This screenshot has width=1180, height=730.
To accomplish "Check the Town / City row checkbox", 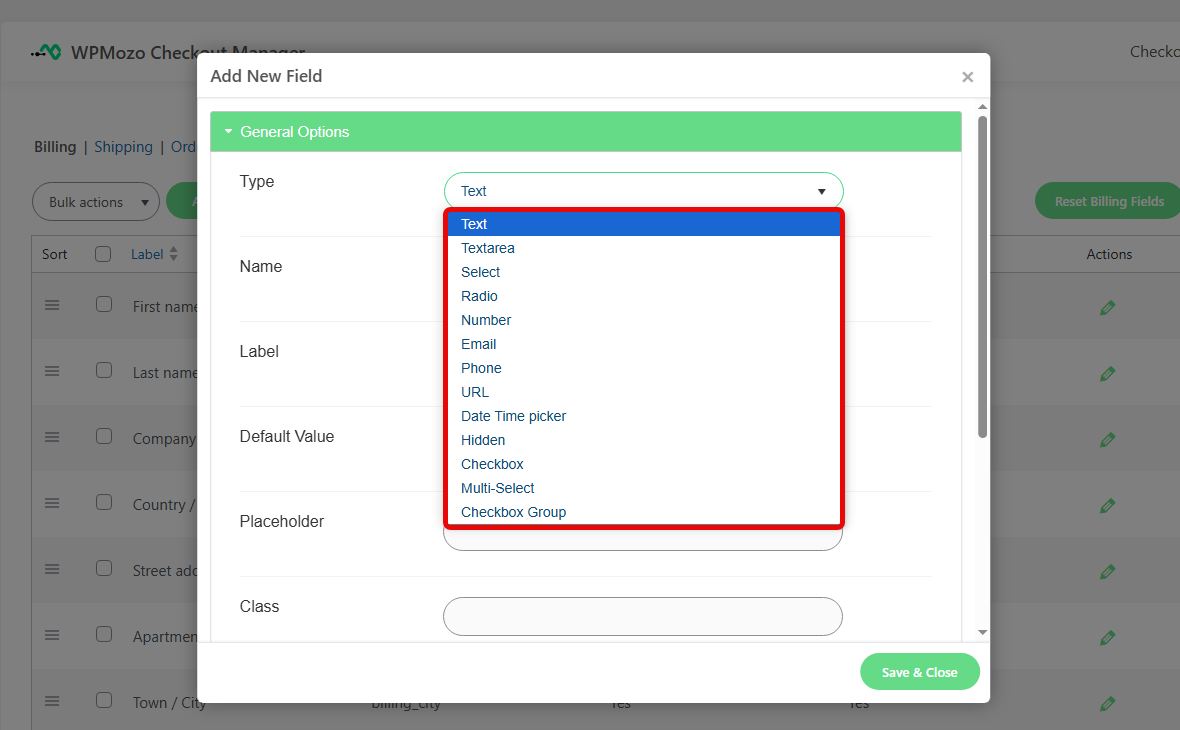I will click(104, 700).
